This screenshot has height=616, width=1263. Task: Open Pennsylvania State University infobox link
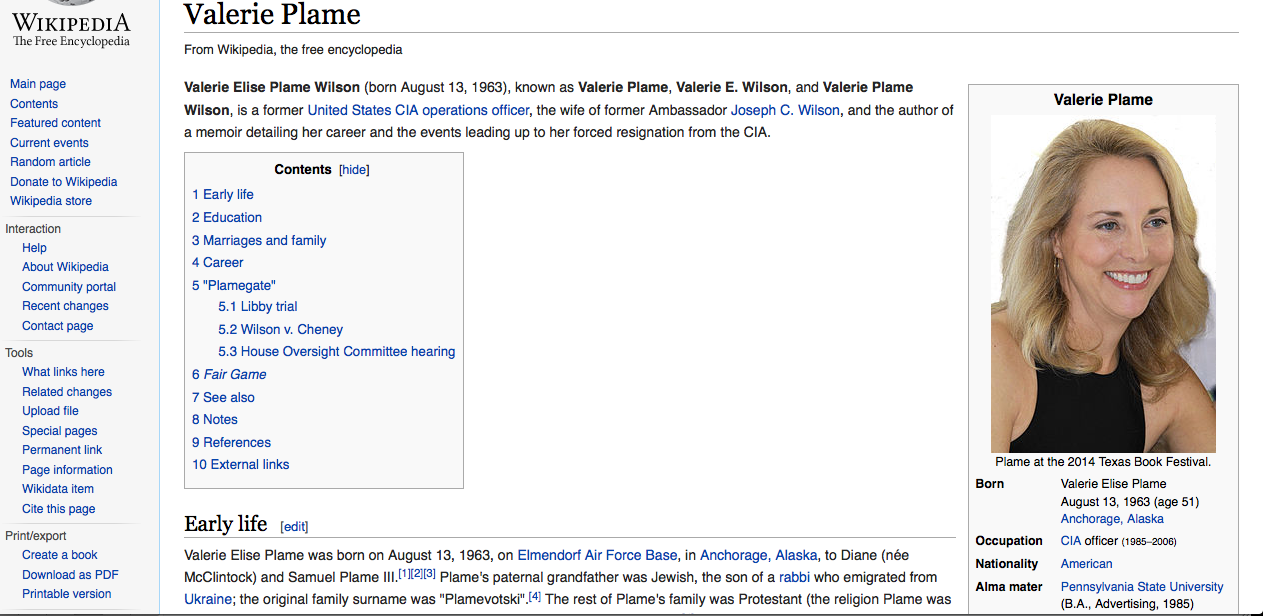(x=1142, y=587)
